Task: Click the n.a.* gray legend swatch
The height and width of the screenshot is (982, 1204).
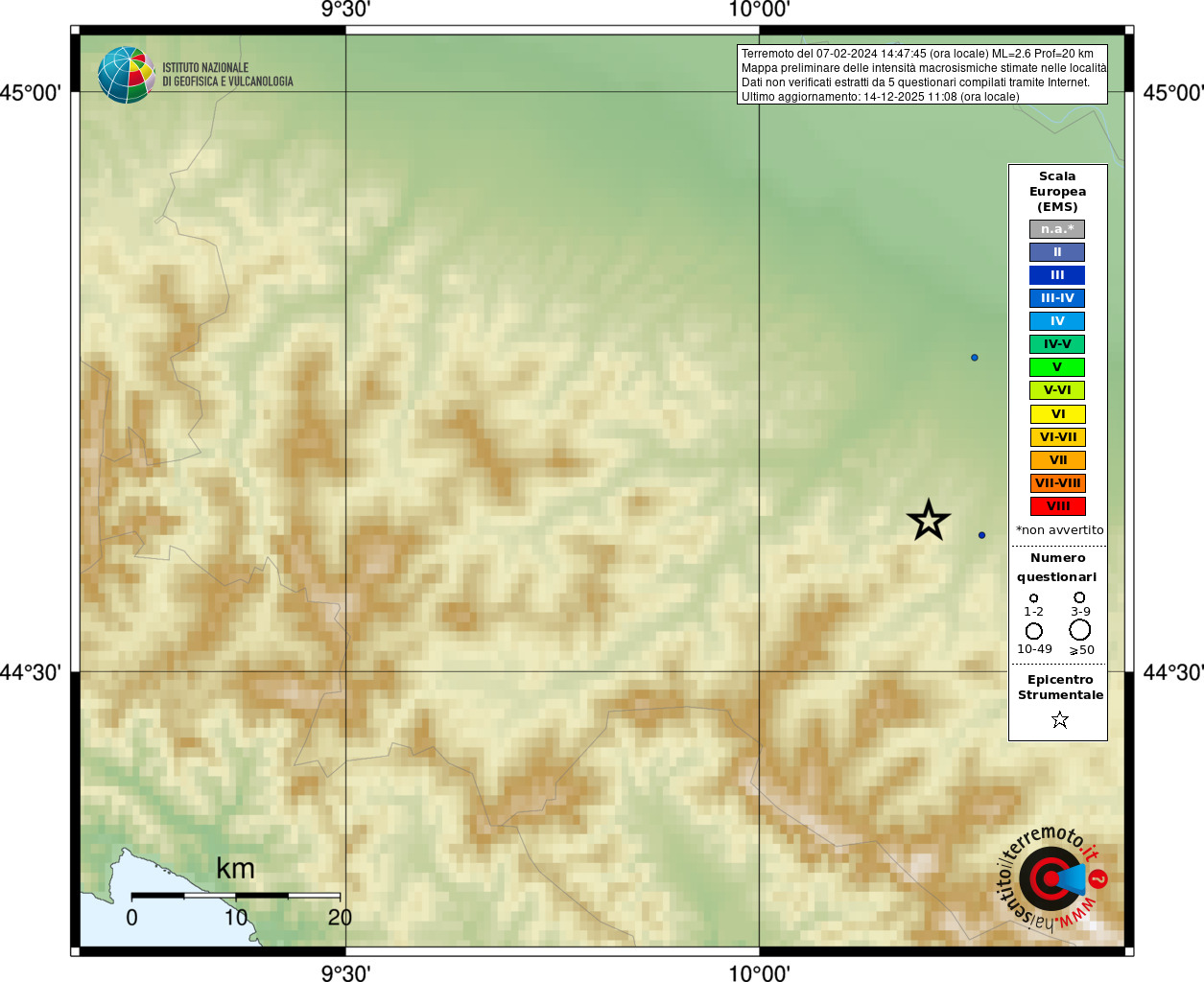Action: tap(1057, 229)
